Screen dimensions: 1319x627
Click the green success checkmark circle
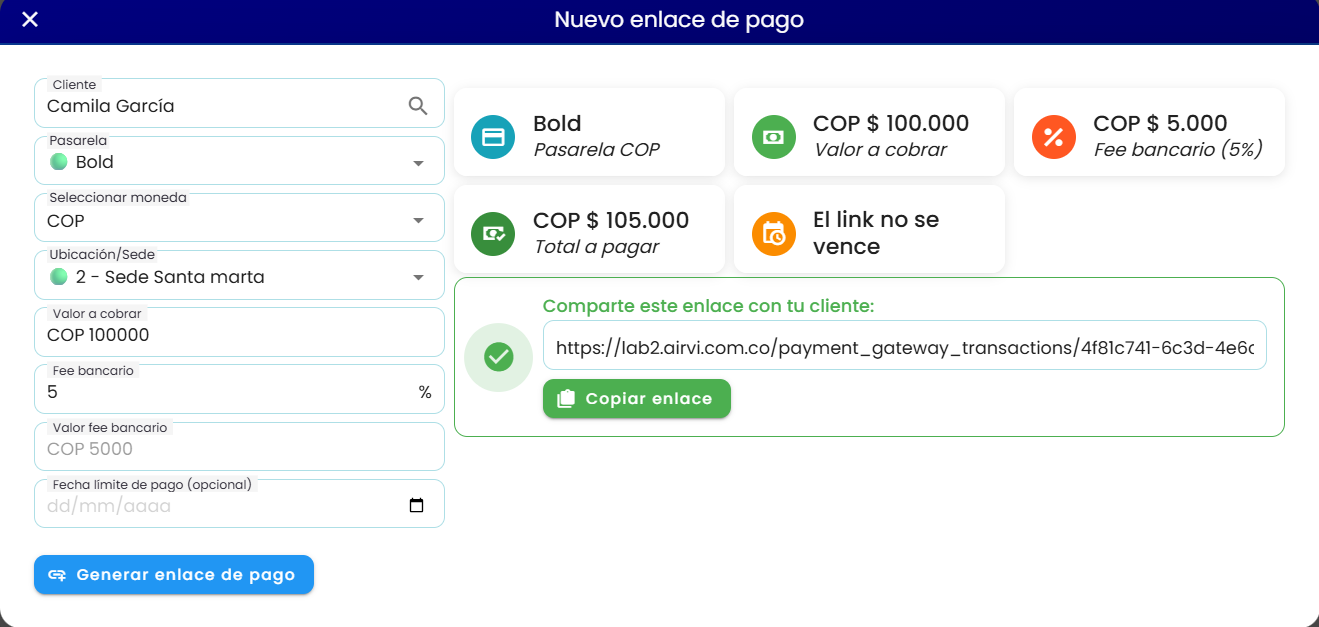(x=498, y=357)
